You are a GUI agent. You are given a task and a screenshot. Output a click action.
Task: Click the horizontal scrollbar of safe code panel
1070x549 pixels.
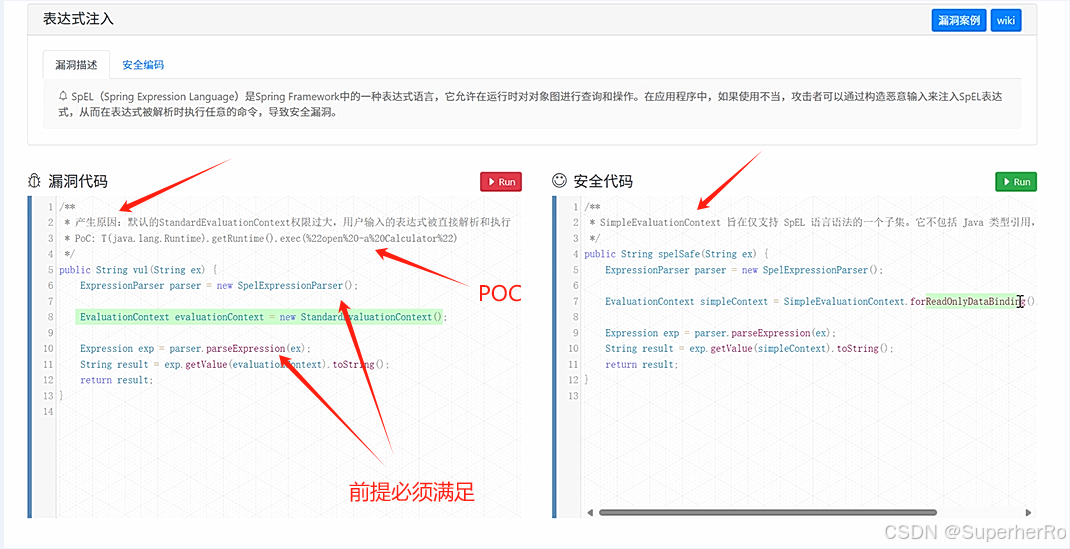768,512
